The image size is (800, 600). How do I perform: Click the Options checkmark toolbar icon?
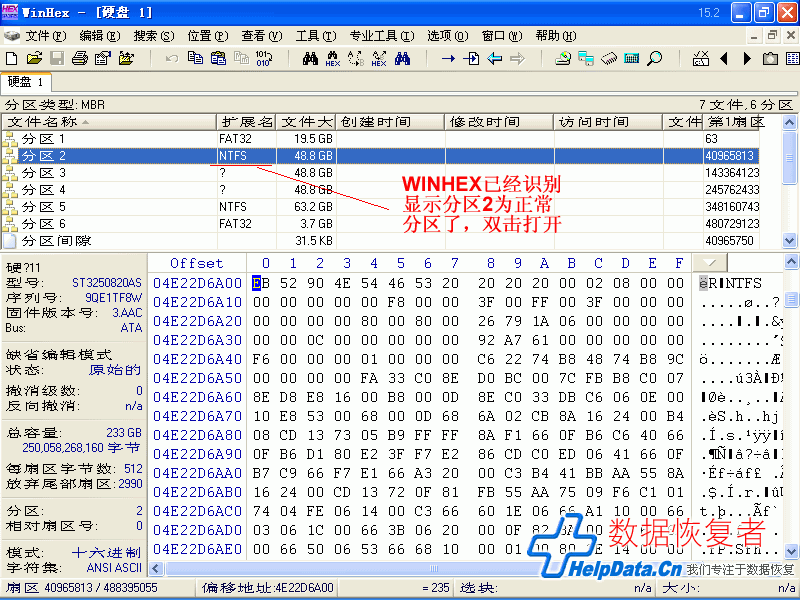coord(701,58)
